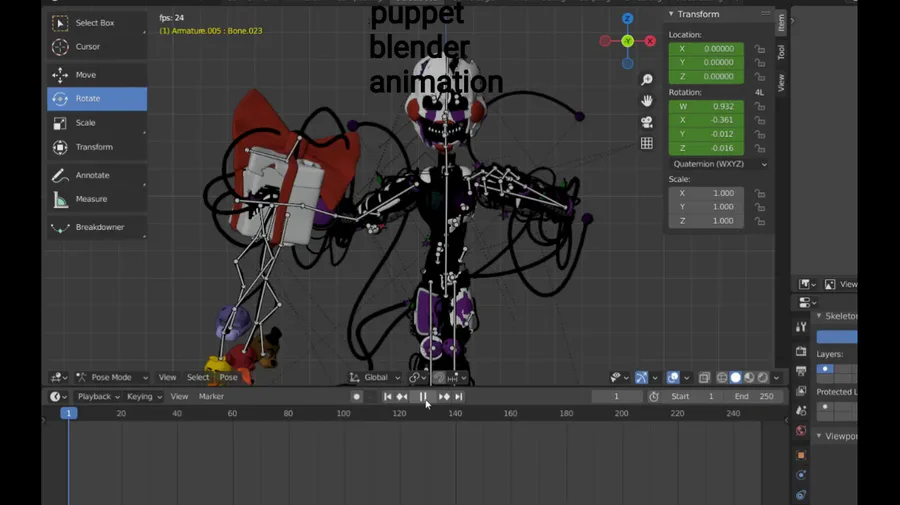Open the Pose Mode dropdown
This screenshot has width=900, height=505.
[112, 377]
